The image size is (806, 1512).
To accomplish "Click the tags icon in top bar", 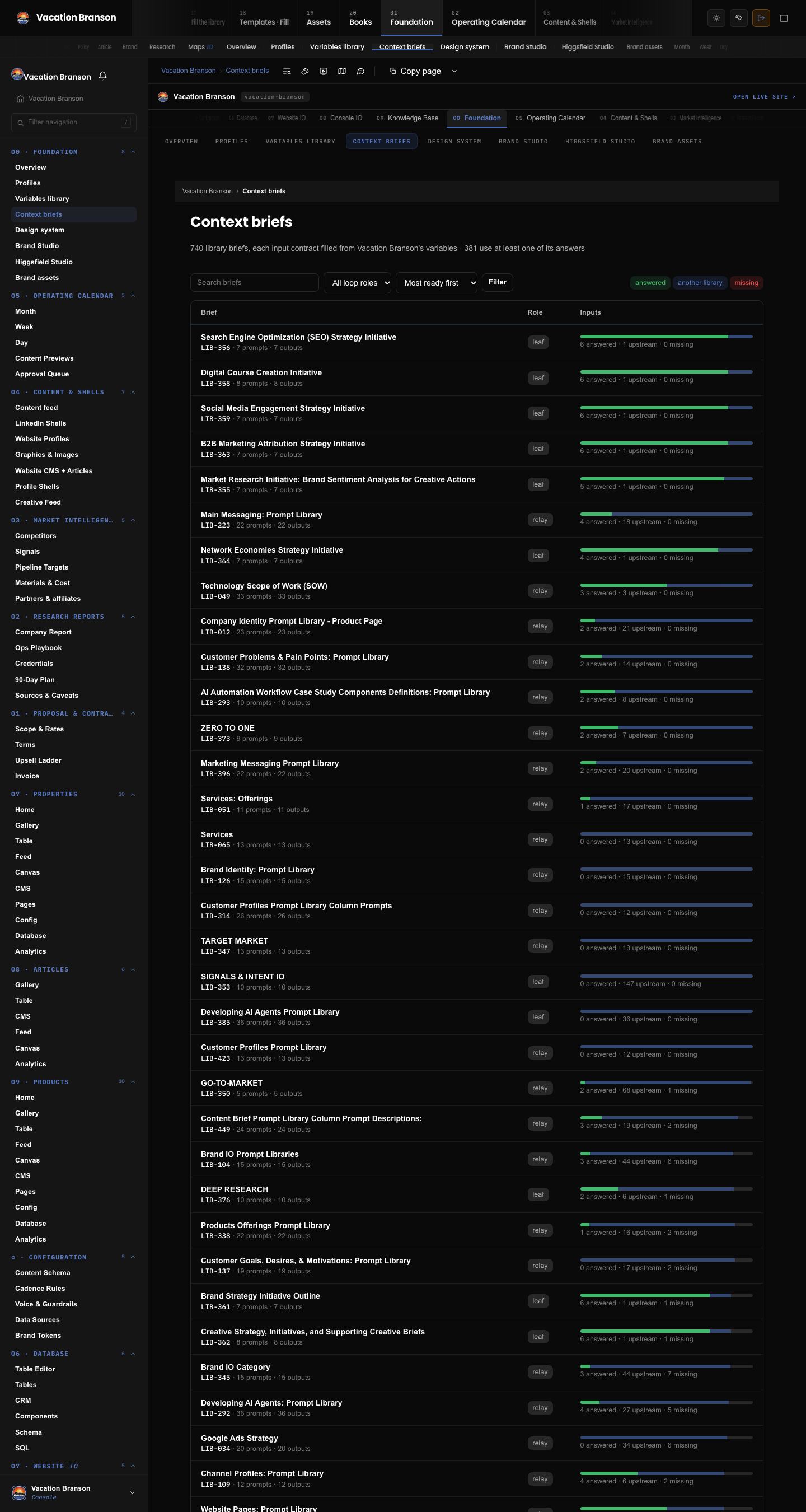I will 738,18.
